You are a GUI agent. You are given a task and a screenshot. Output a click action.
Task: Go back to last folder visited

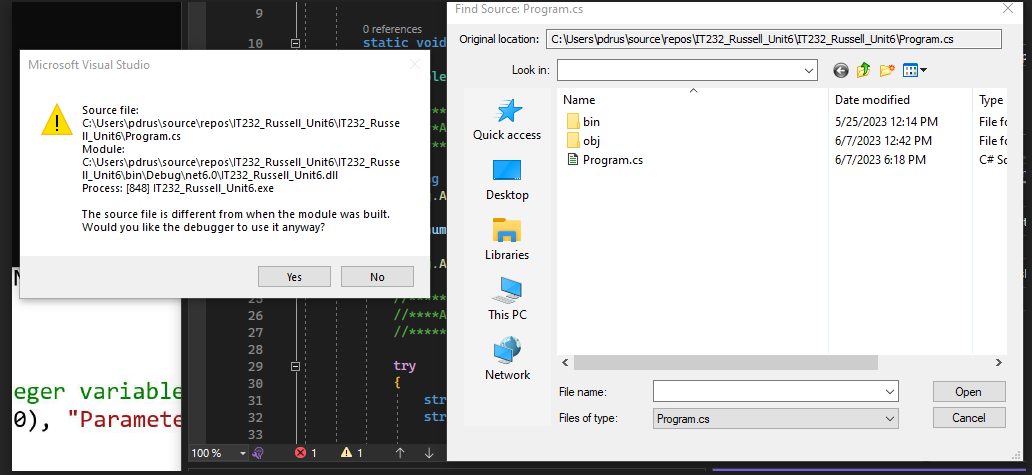tap(840, 70)
